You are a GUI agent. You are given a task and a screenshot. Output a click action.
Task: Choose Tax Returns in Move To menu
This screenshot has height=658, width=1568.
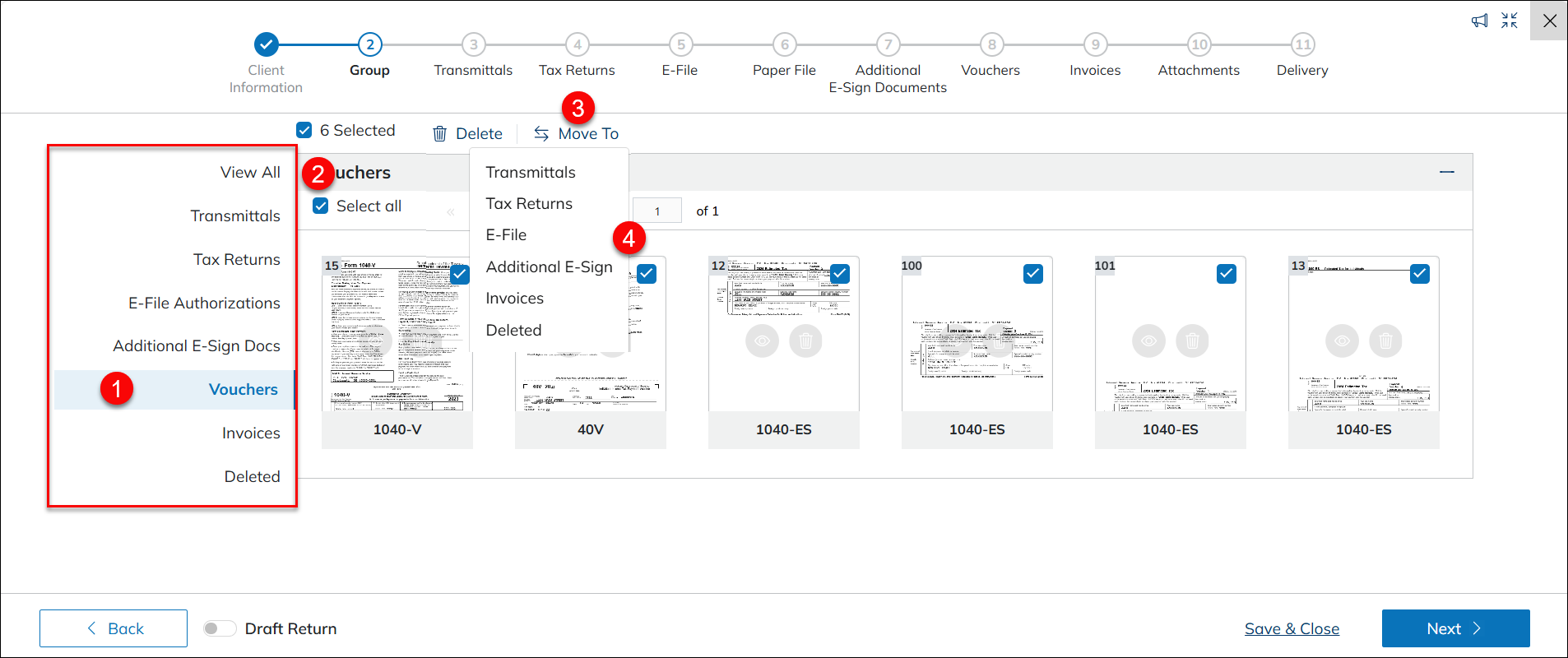529,203
